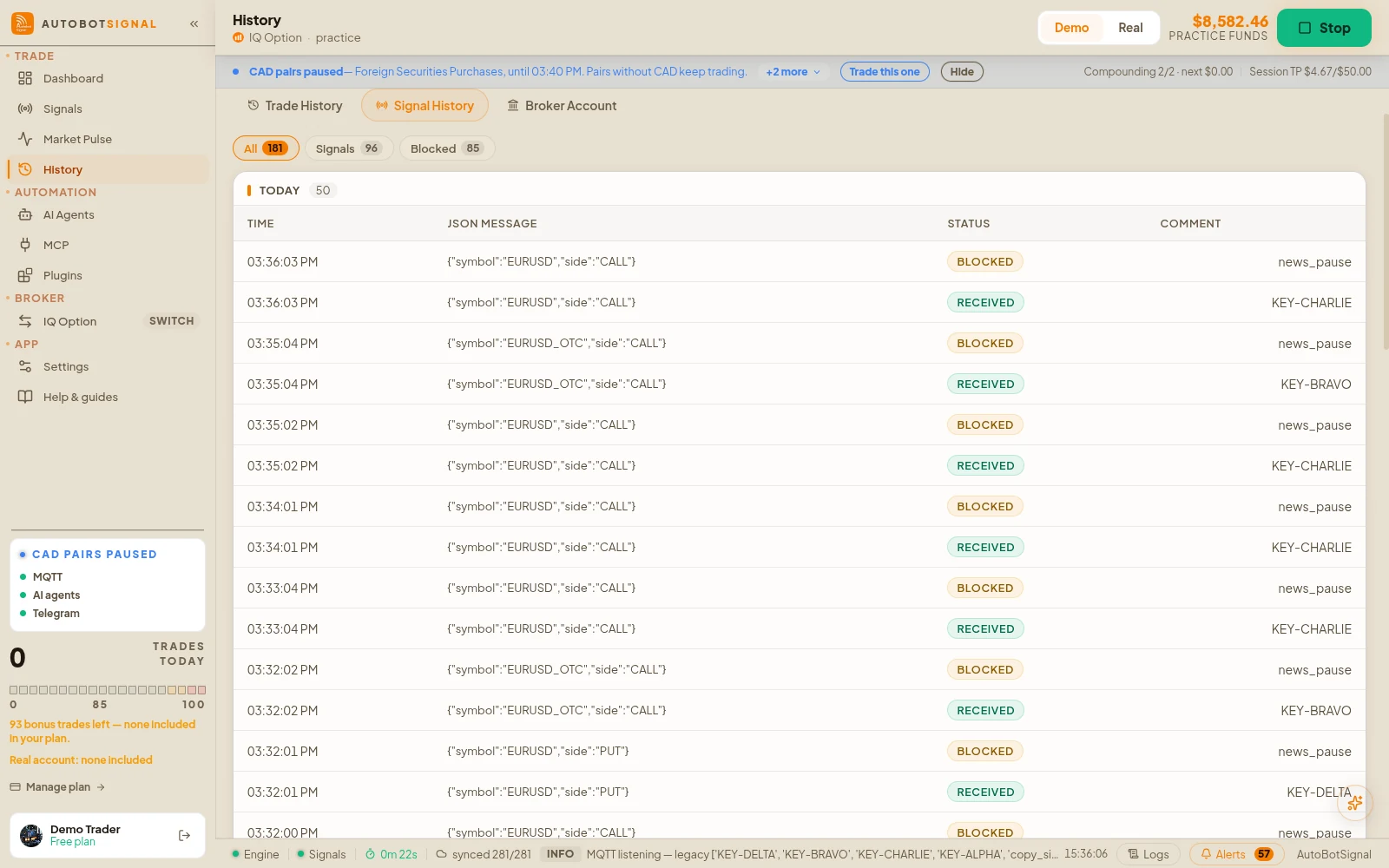Click the floating sparkle assistant icon
The width and height of the screenshot is (1389, 868).
click(x=1355, y=803)
